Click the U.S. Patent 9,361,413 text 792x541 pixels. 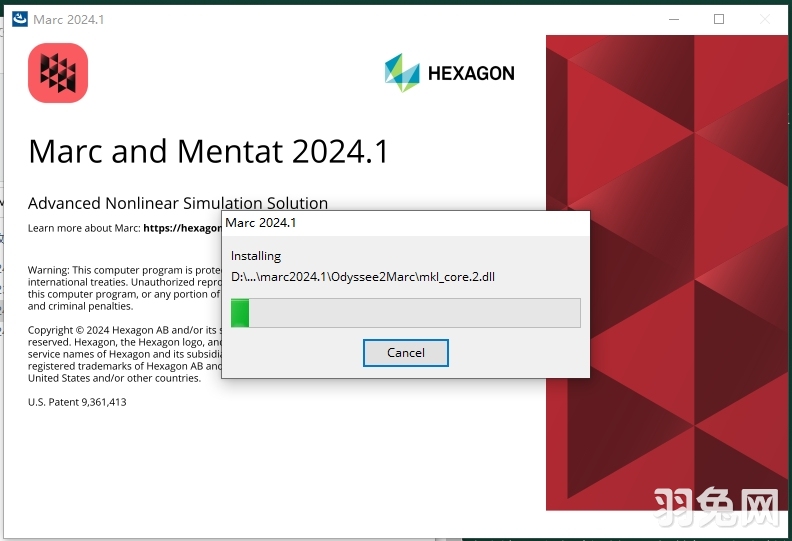pos(77,402)
